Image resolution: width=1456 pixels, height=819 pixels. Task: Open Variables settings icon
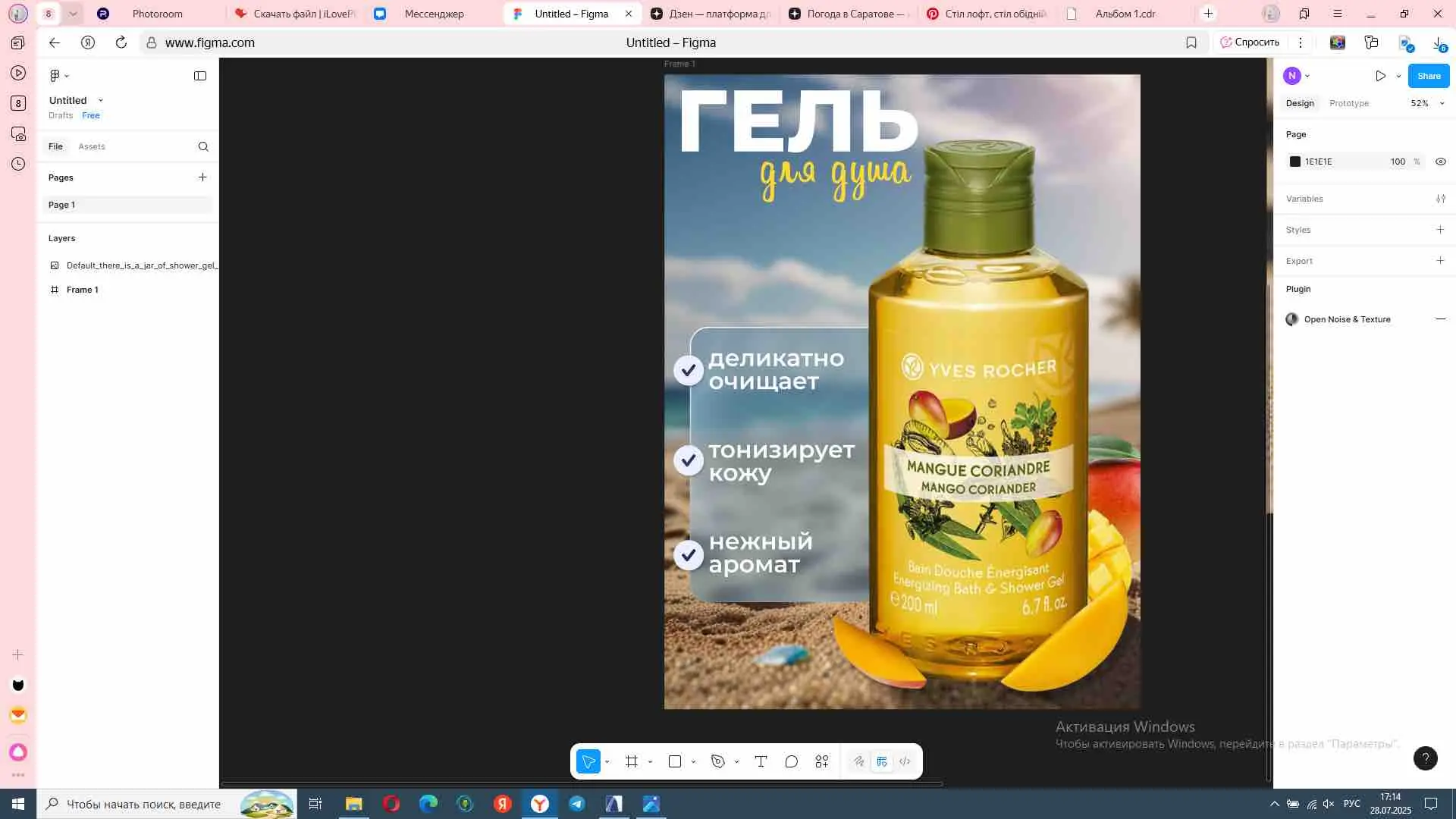1441,199
